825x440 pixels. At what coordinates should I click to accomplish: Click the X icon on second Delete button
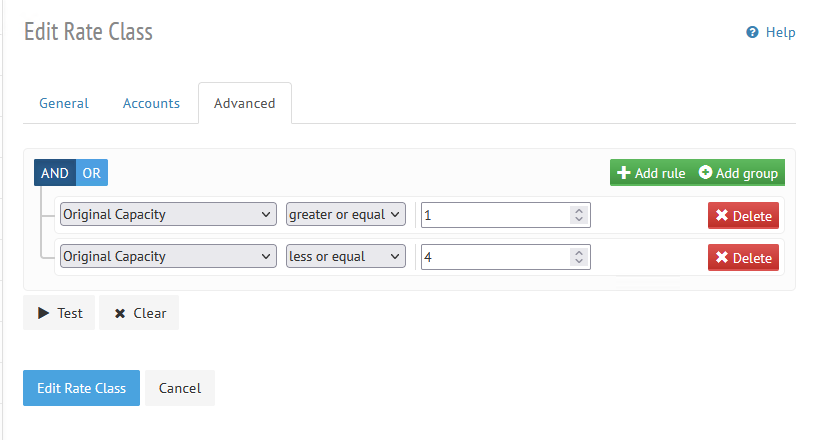pos(722,257)
